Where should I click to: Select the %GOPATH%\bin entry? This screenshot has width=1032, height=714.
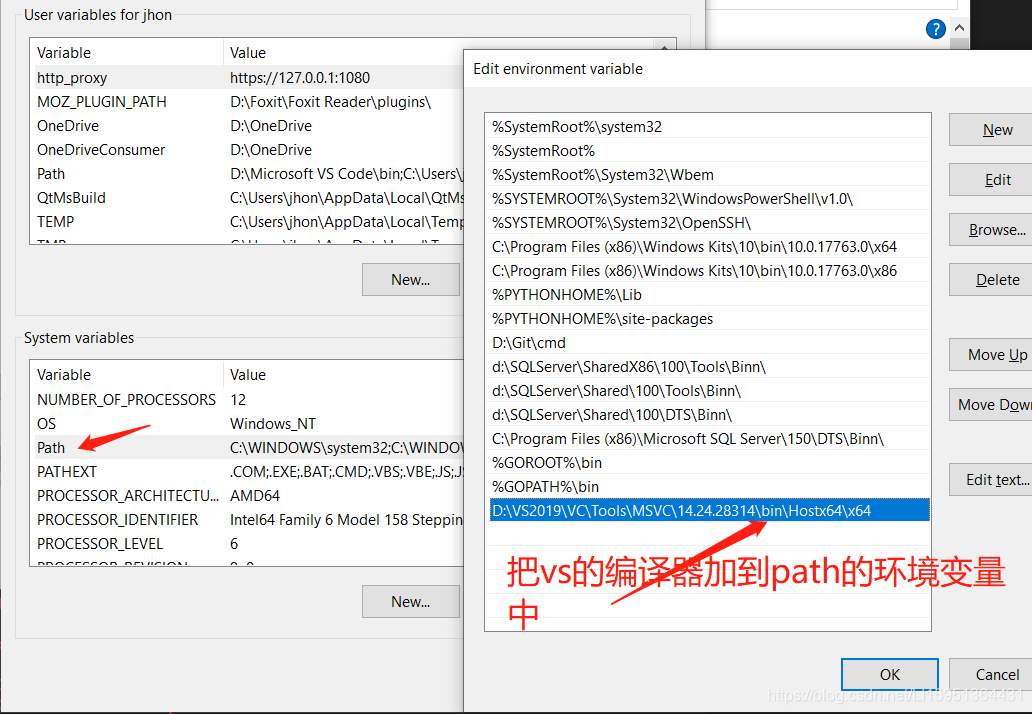(x=709, y=487)
